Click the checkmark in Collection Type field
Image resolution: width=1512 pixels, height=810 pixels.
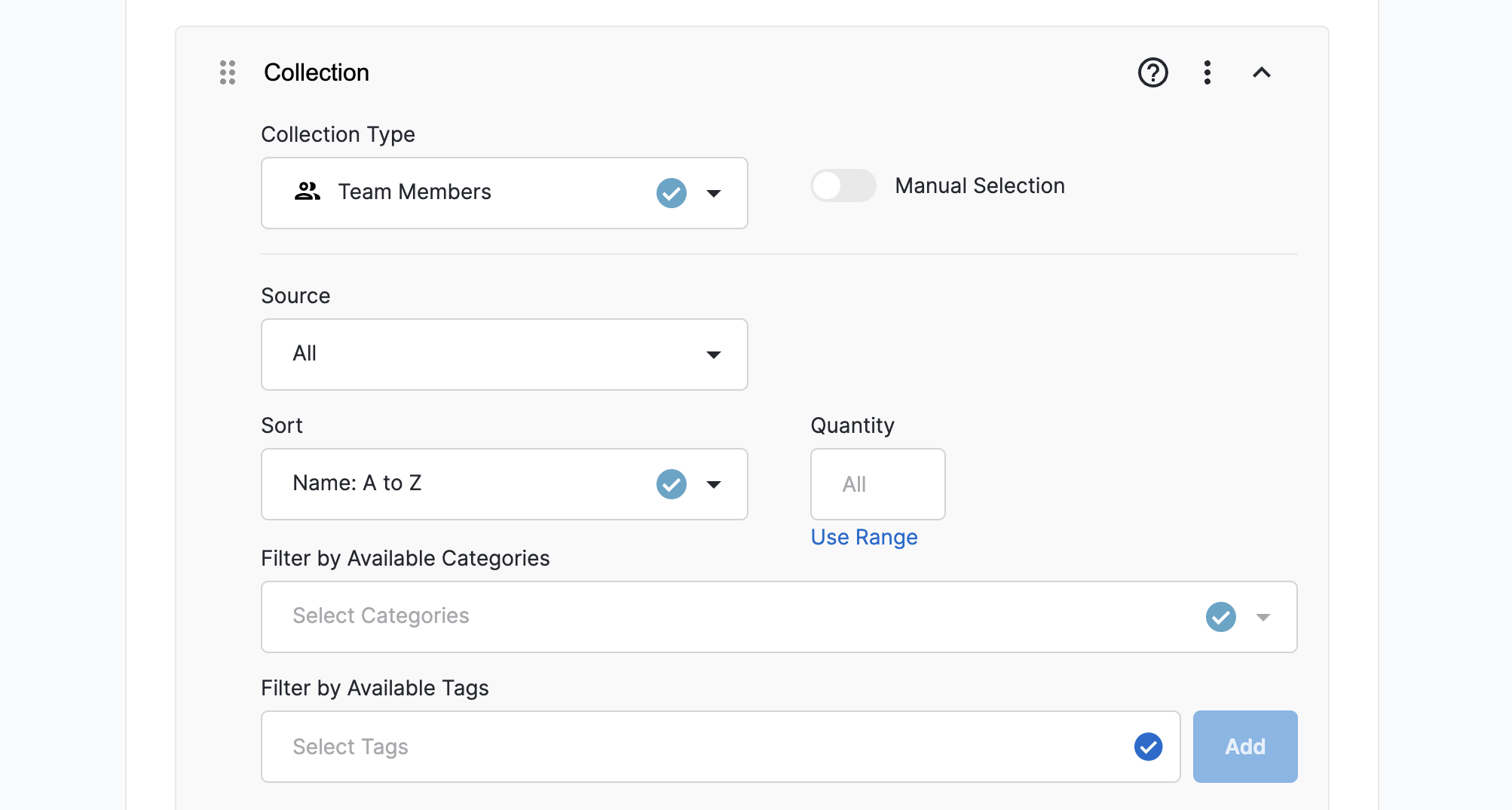(x=671, y=193)
